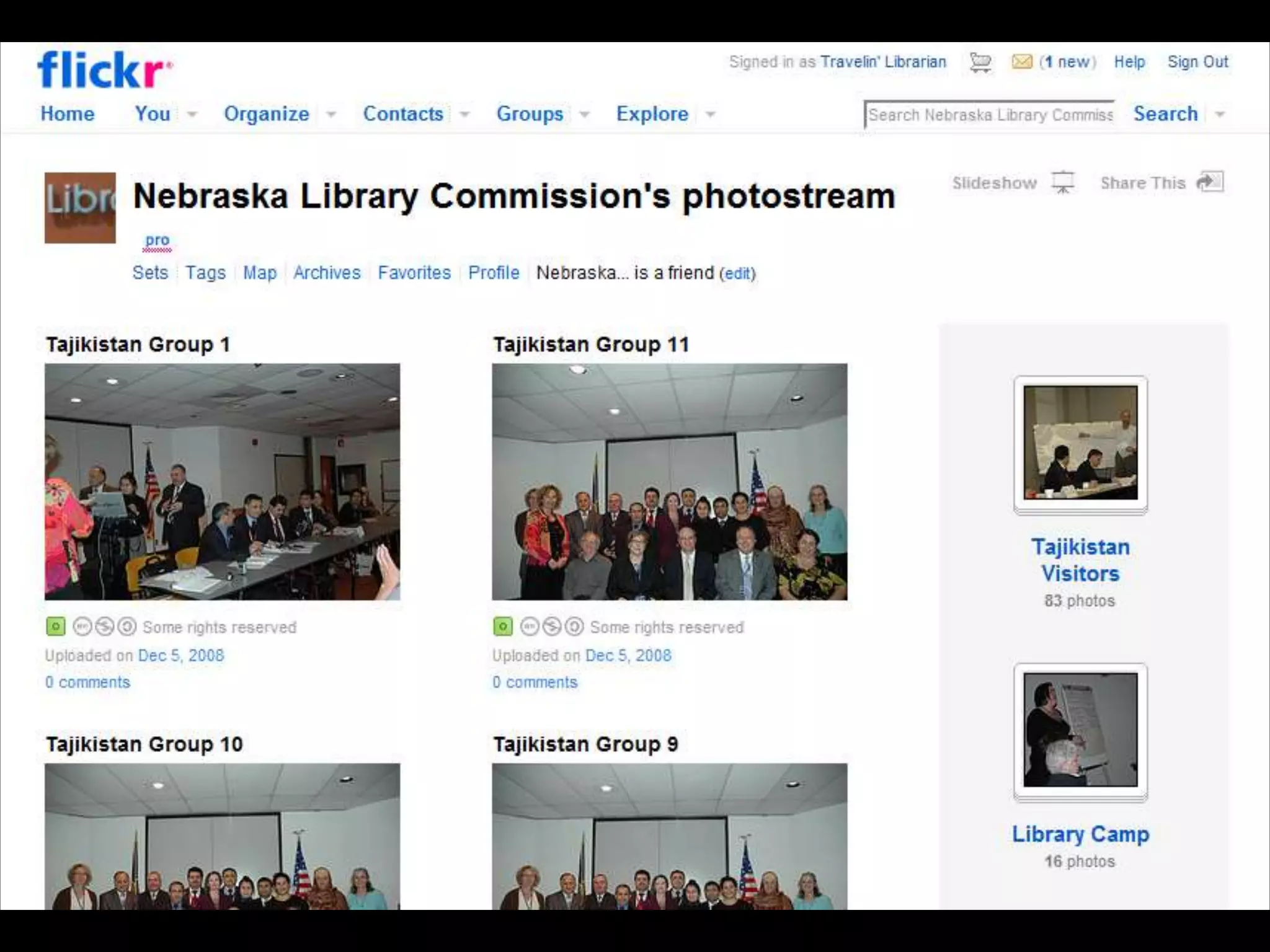Click the Search Nebraska Library Commission field
The width and height of the screenshot is (1270, 952).
989,115
